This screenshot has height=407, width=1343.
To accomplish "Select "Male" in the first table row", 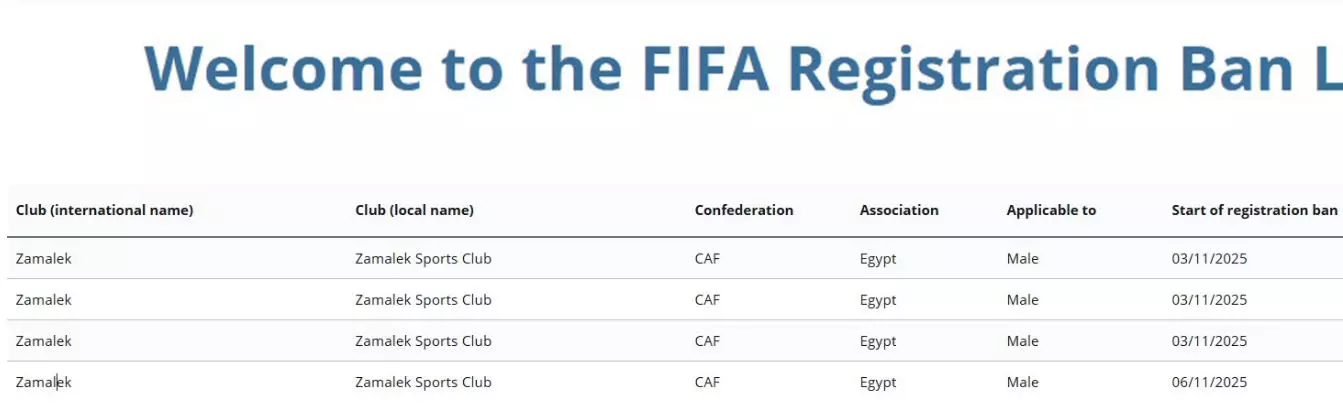I will click(1022, 259).
